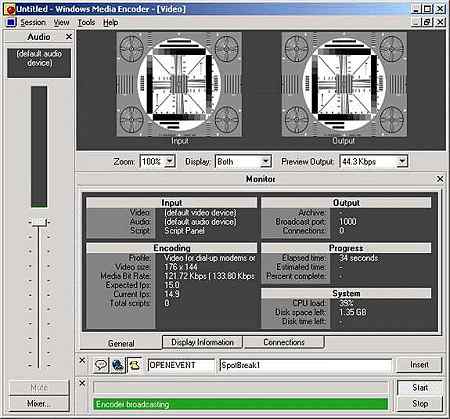Screen dimensions: 450x419
Task: Open the audio Mixer
Action: [39, 403]
